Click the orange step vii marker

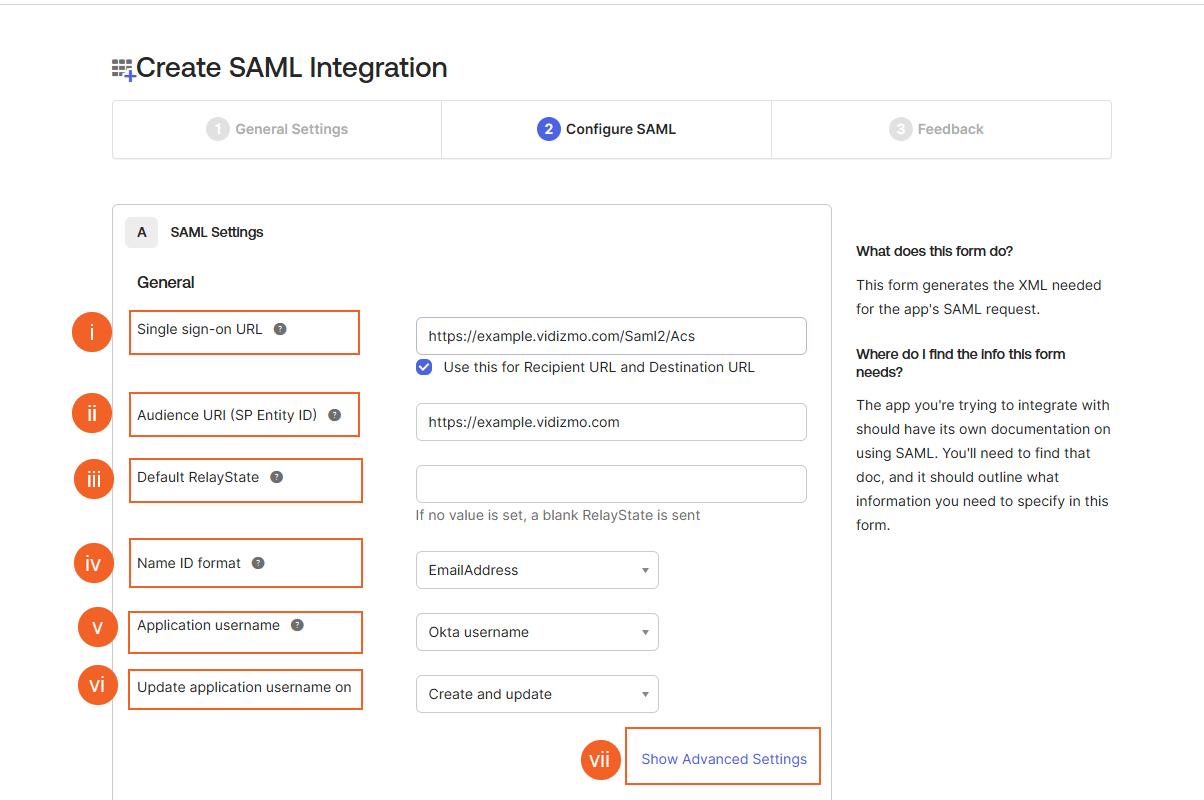point(599,760)
